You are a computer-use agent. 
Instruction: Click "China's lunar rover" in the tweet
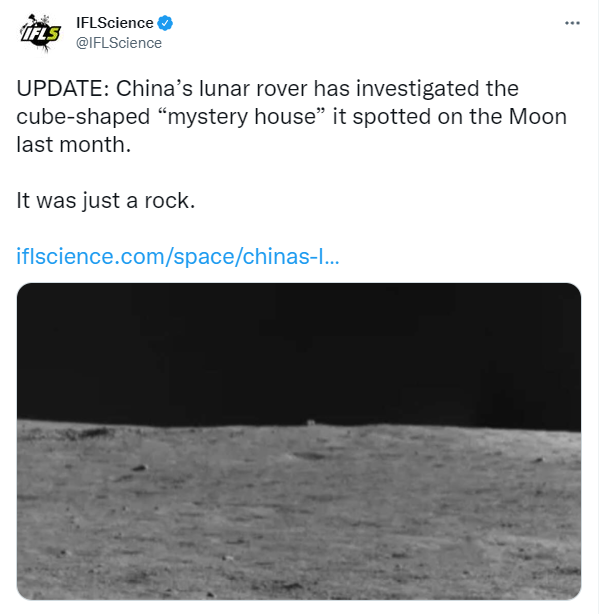coord(212,88)
